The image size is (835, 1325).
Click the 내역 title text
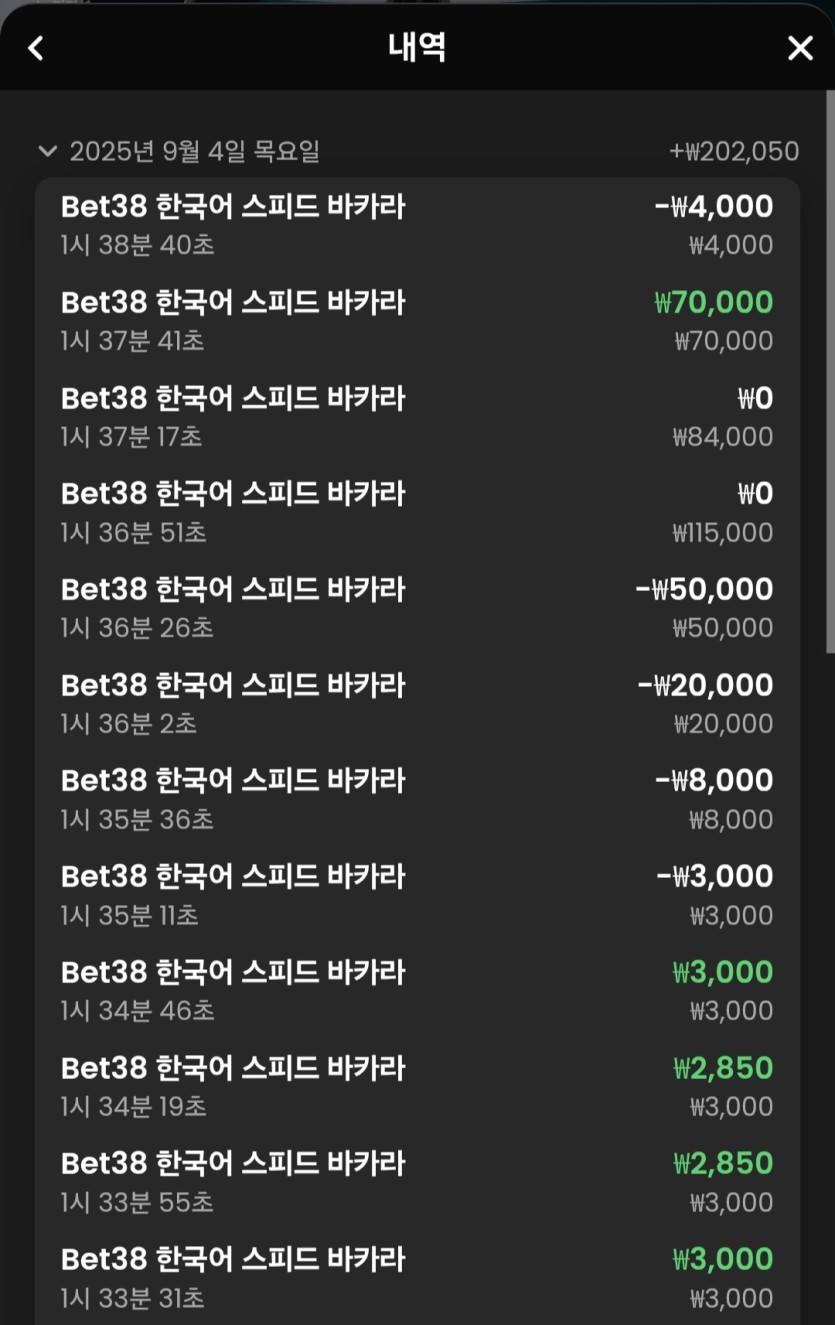coord(417,48)
